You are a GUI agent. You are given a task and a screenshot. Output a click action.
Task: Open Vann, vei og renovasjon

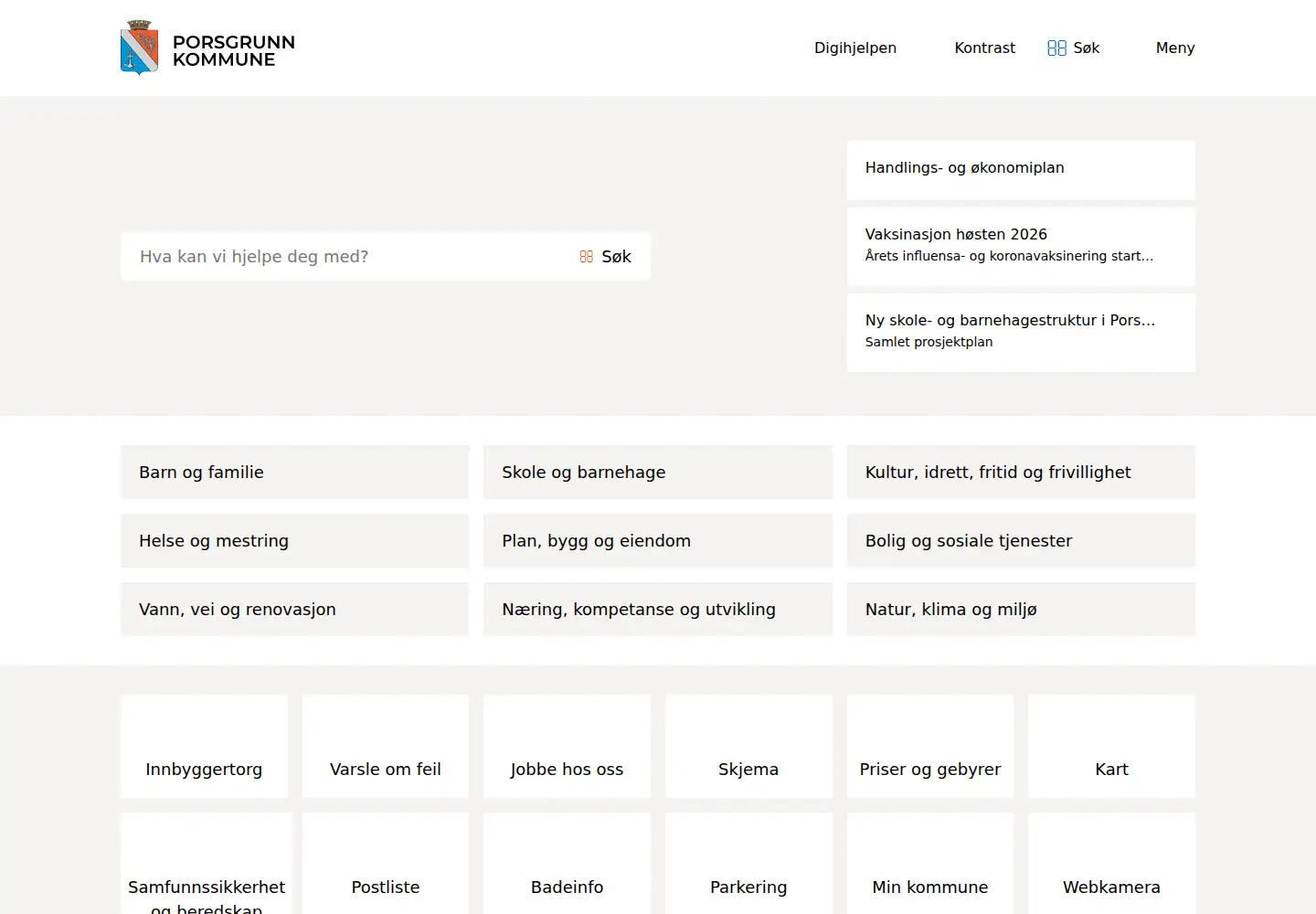click(294, 610)
